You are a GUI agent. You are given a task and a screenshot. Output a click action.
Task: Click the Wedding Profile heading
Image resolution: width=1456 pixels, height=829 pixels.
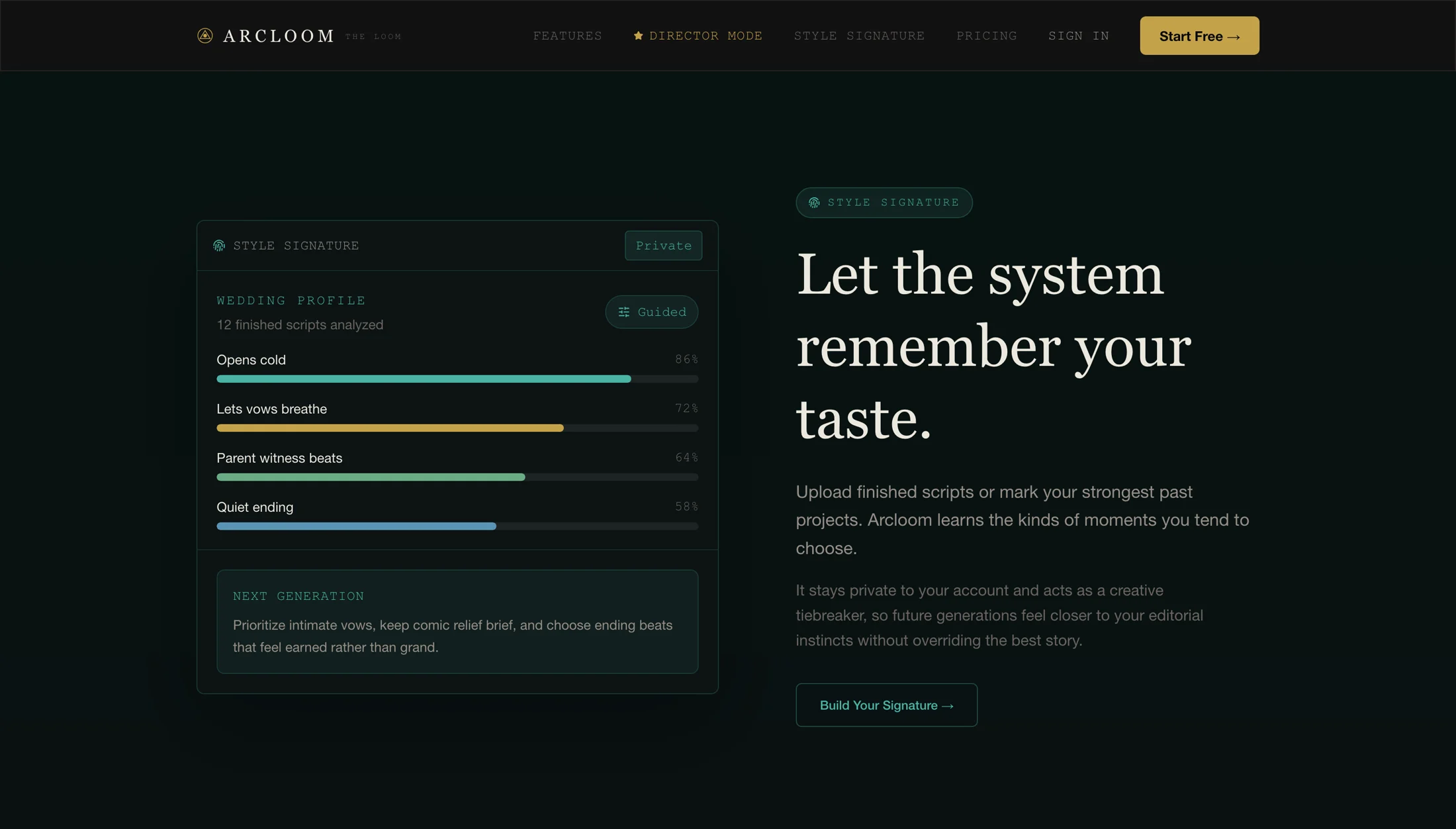[291, 301]
